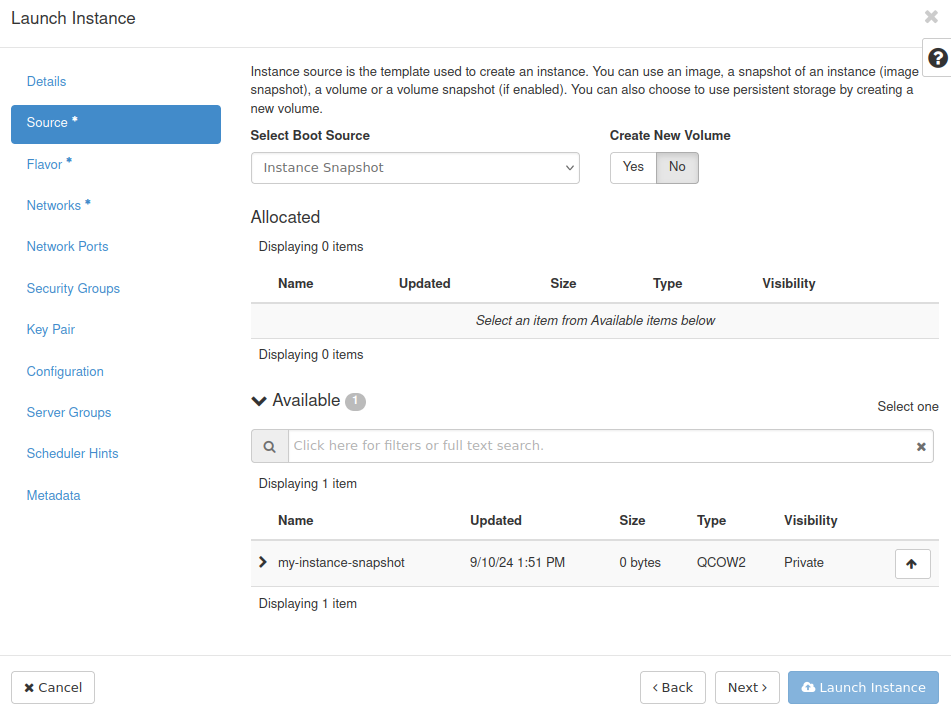The image size is (951, 711).
Task: Open the help question mark icon
Action: tap(937, 57)
